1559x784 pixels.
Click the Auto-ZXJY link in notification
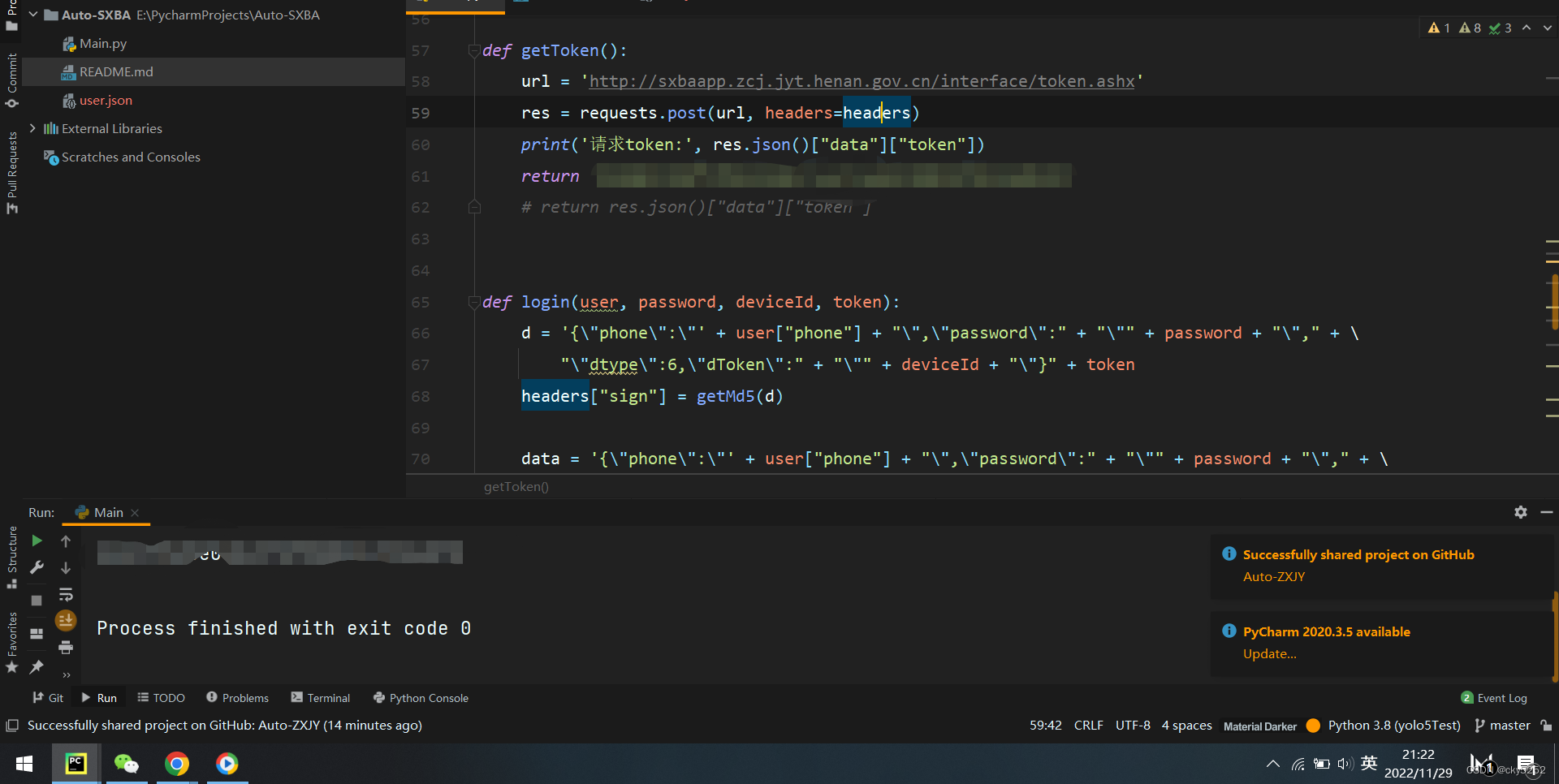pos(1274,577)
